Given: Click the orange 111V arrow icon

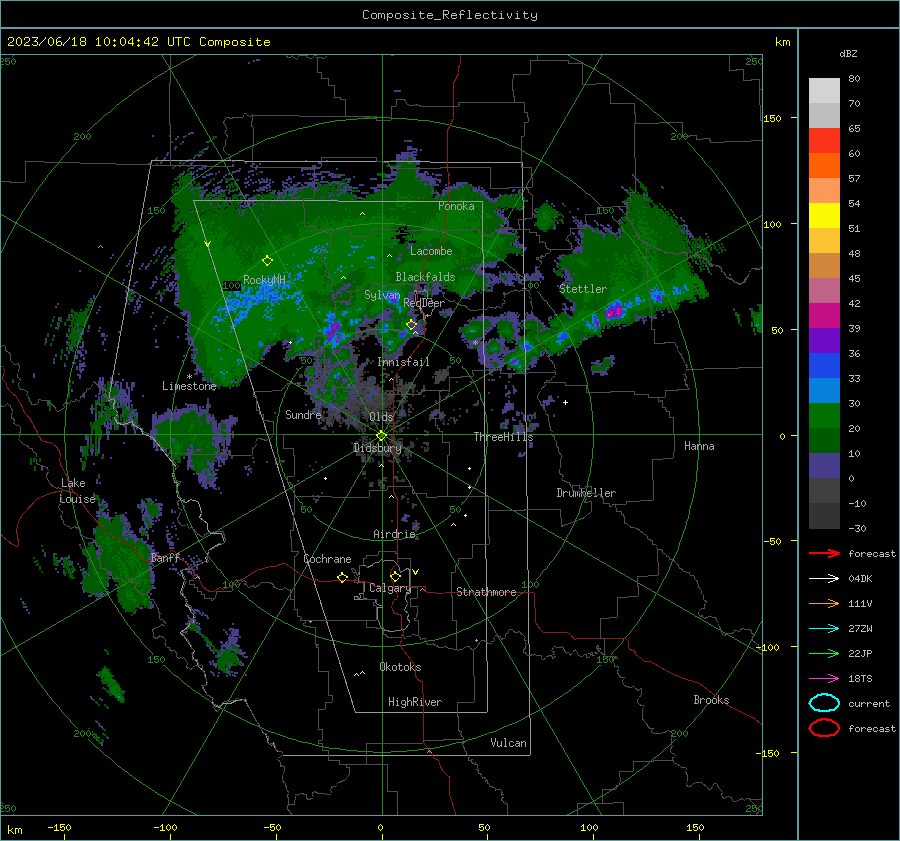Looking at the screenshot, I should click(824, 603).
